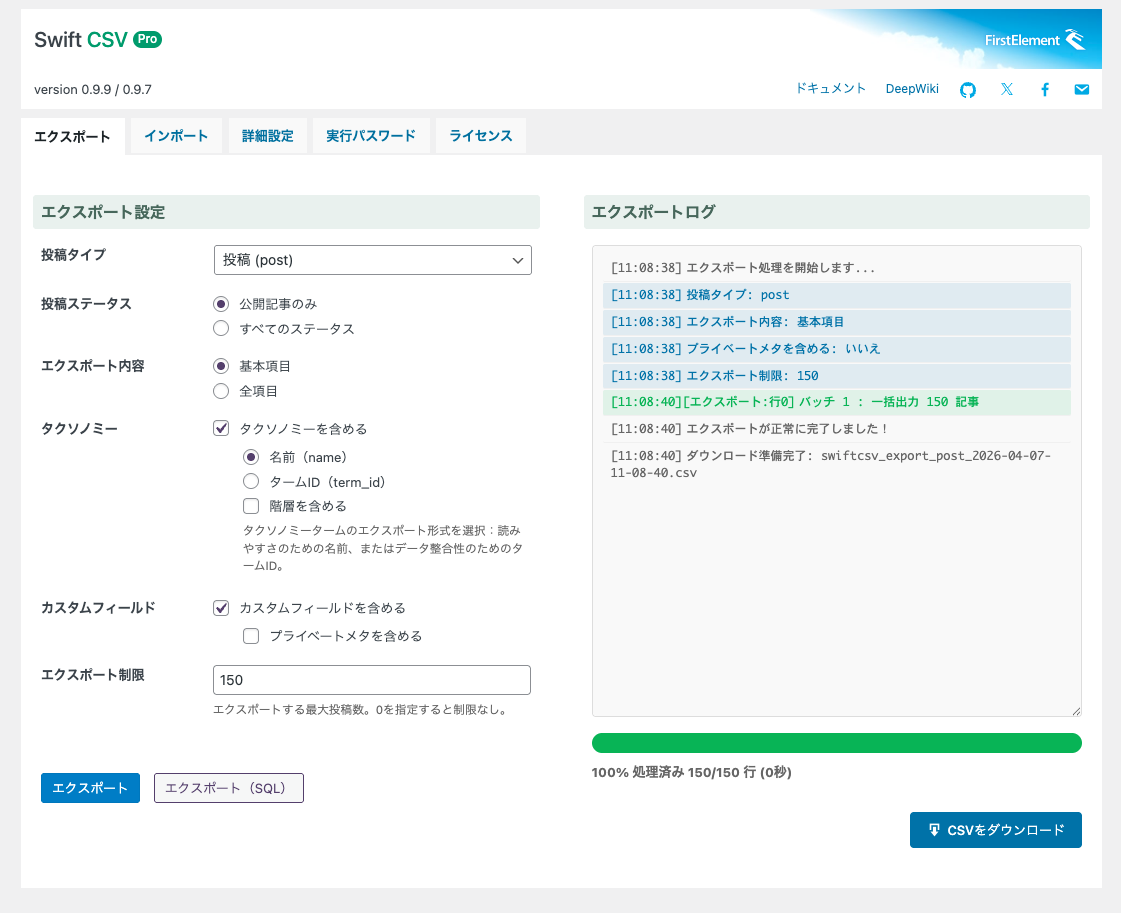The height and width of the screenshot is (913, 1121).
Task: Select the すべてのステータス radio option
Action: (222, 328)
